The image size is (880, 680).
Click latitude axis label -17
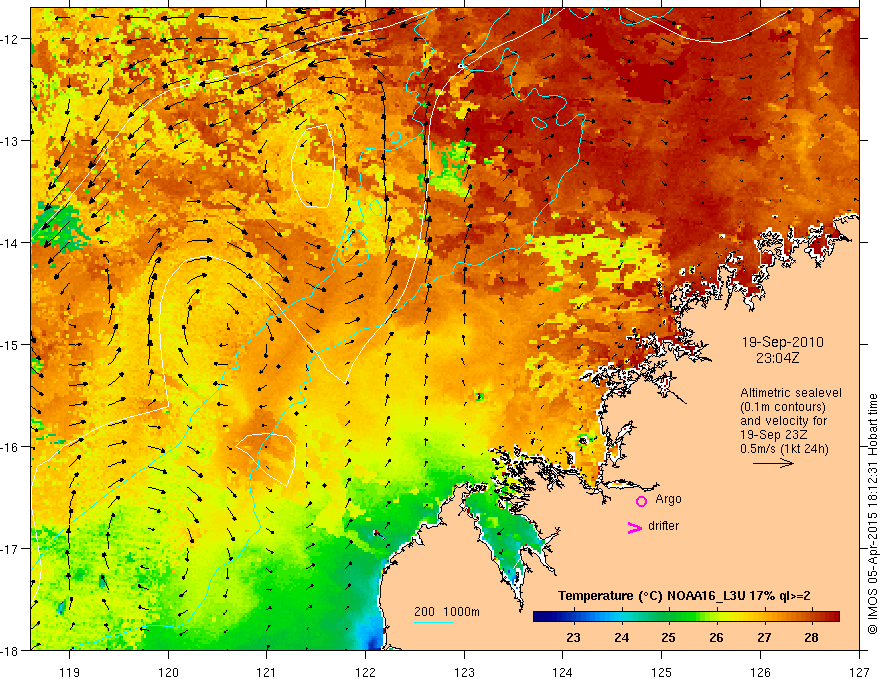[x=10, y=549]
